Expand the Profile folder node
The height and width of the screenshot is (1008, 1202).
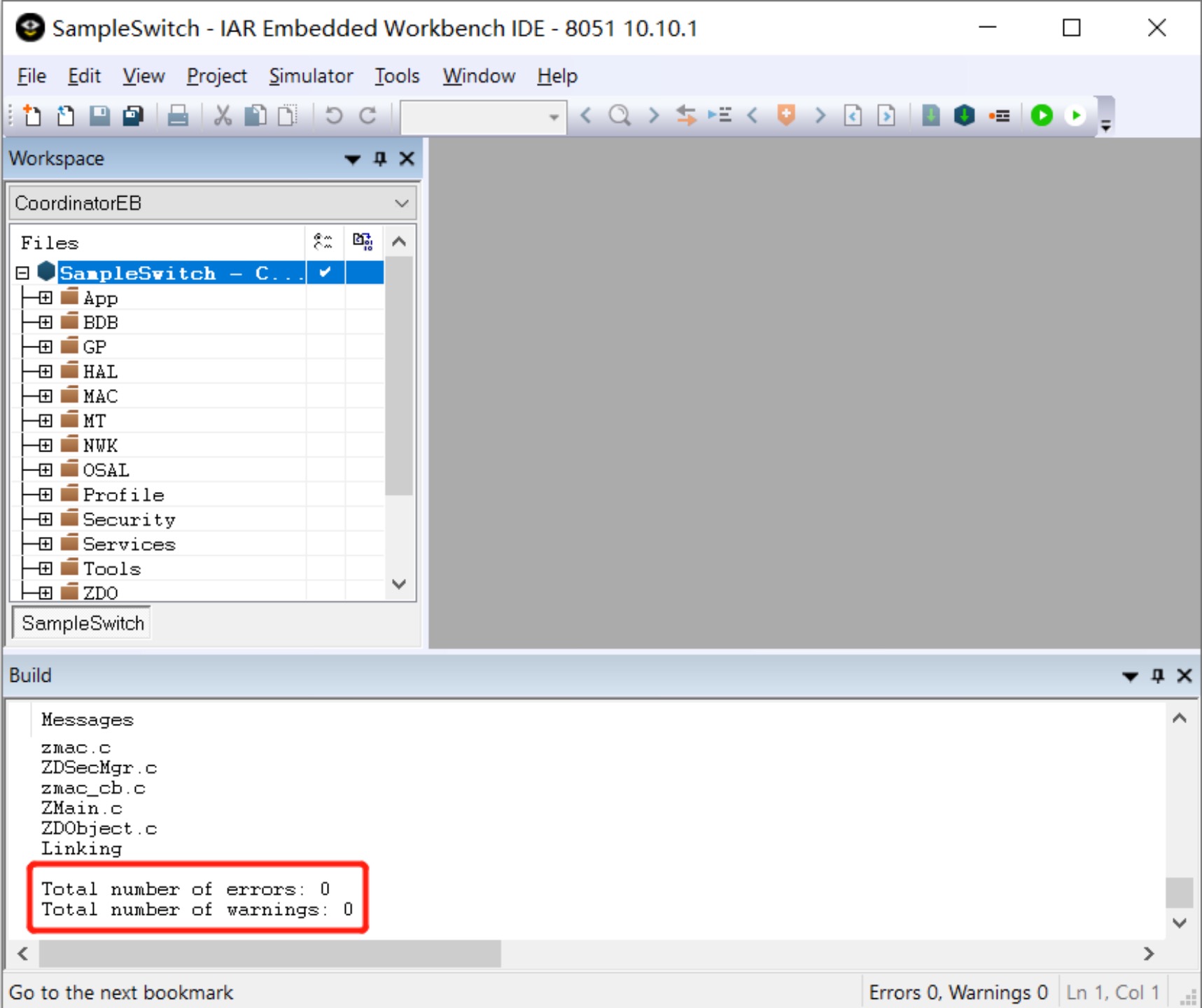(46, 495)
